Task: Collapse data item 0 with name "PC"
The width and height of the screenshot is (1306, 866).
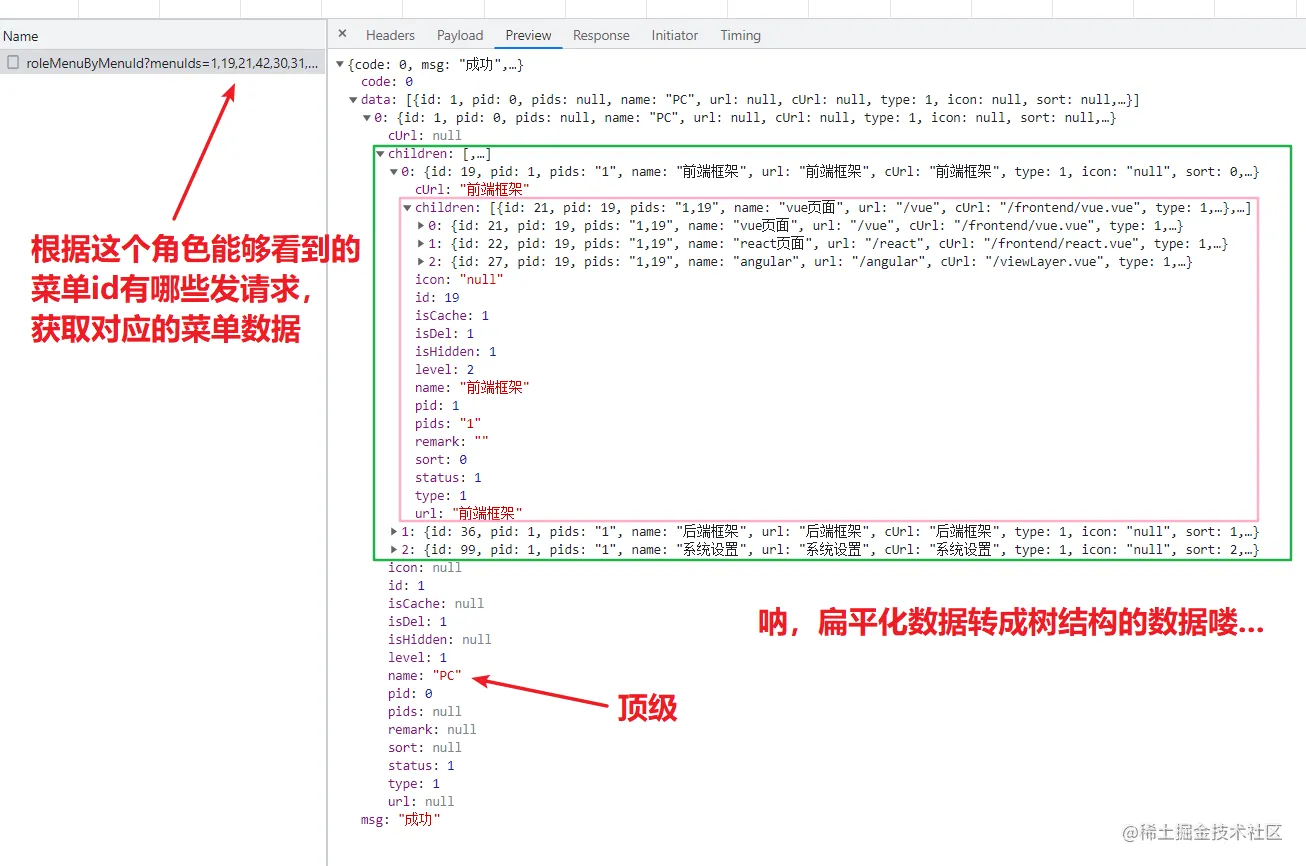Action: click(x=367, y=118)
